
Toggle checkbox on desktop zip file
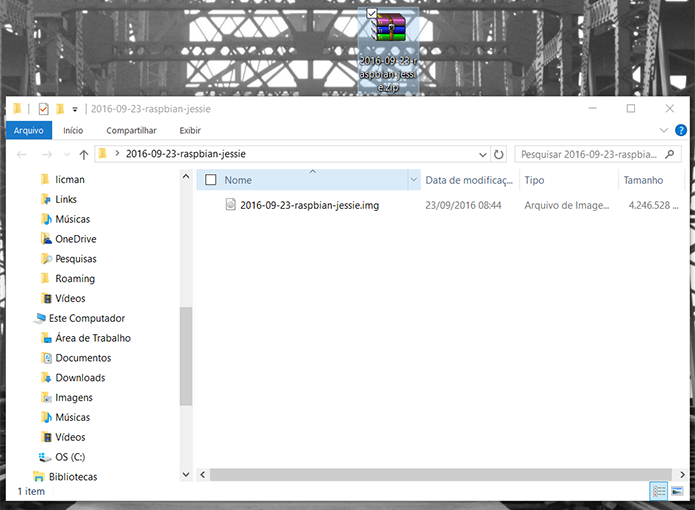371,14
